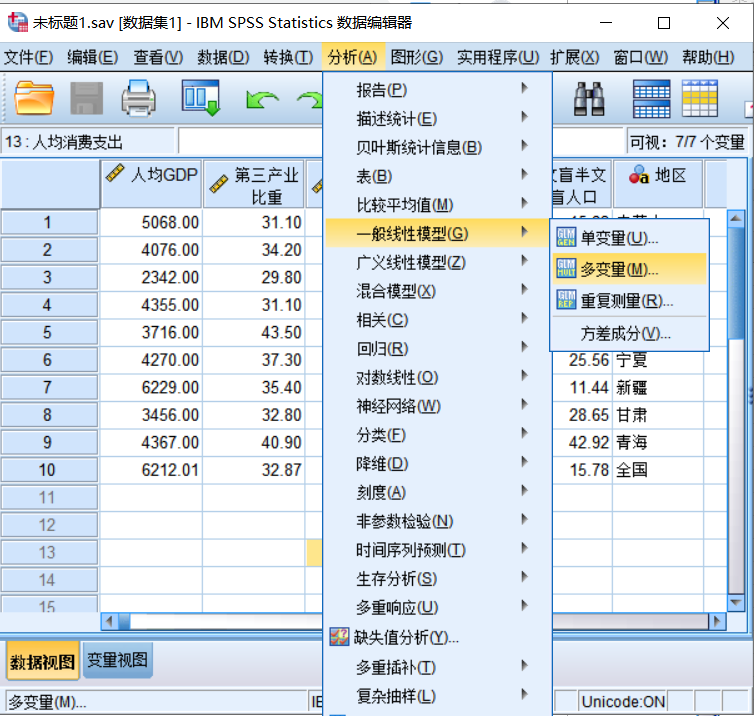
Task: Click the GLM GEN Univariate icon
Action: click(x=566, y=238)
